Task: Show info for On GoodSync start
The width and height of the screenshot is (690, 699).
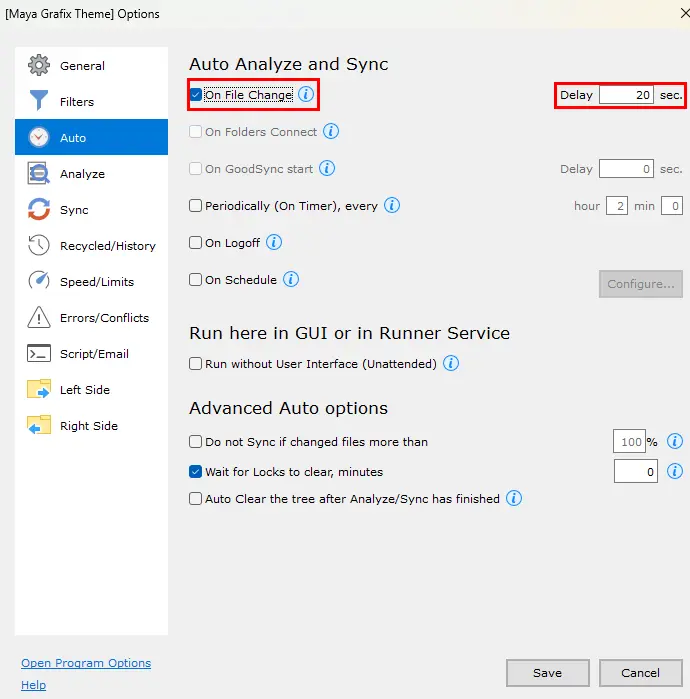Action: [327, 168]
